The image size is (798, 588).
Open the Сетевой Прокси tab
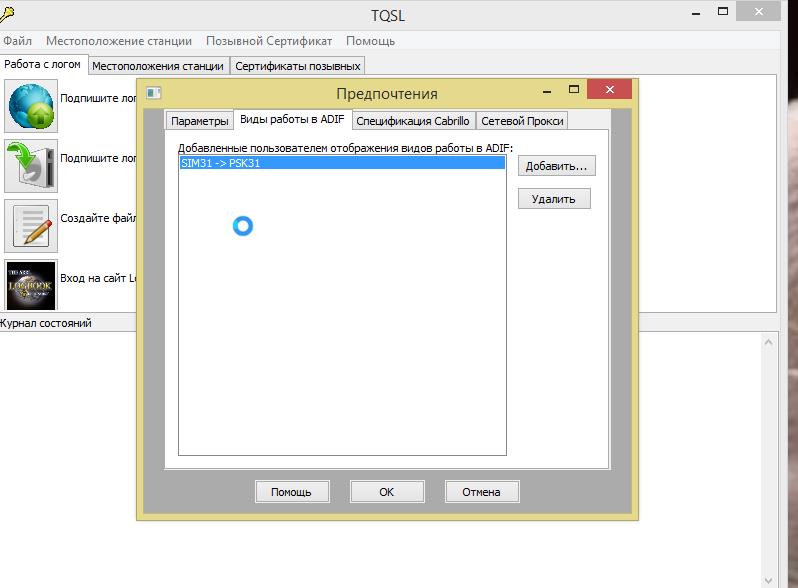point(522,121)
